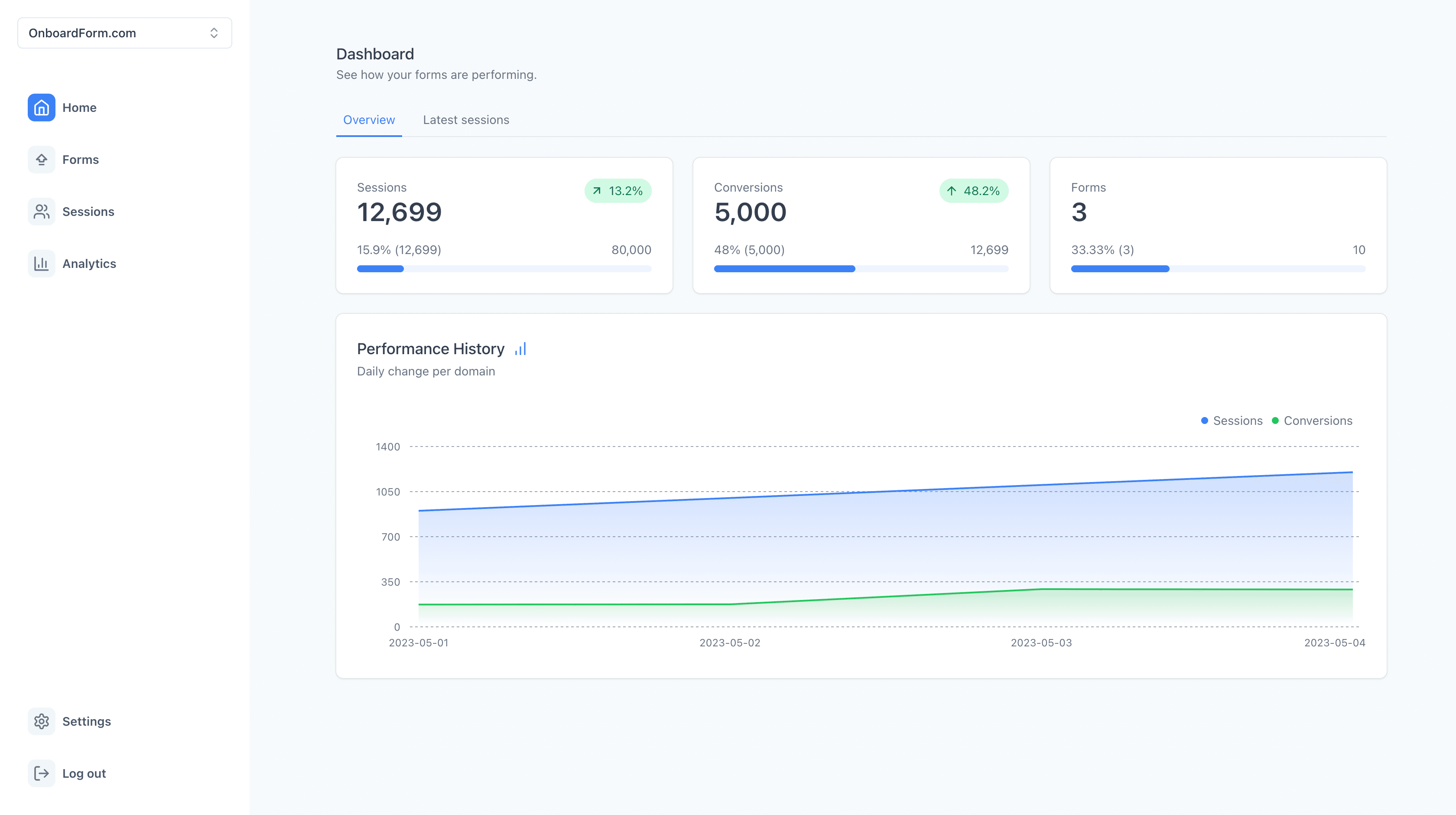Click the Sessions 13.2% increase badge

click(x=617, y=191)
